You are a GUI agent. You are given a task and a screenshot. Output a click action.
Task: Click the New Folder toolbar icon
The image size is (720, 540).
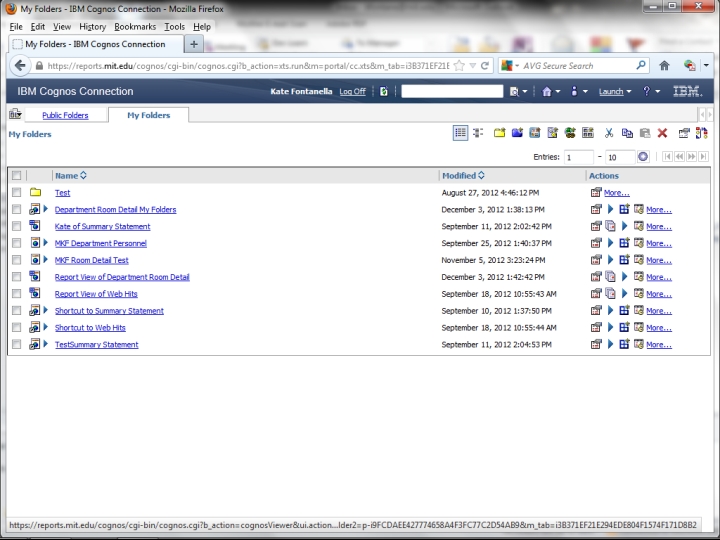coord(500,133)
